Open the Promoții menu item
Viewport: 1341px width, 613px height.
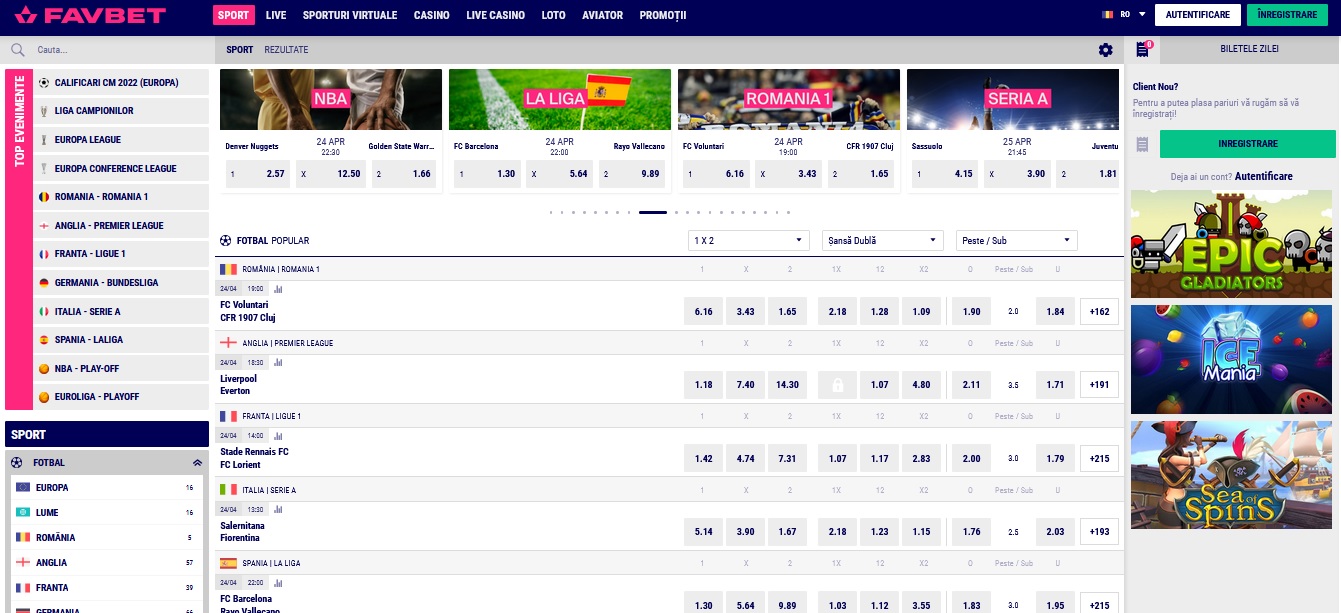click(x=663, y=16)
